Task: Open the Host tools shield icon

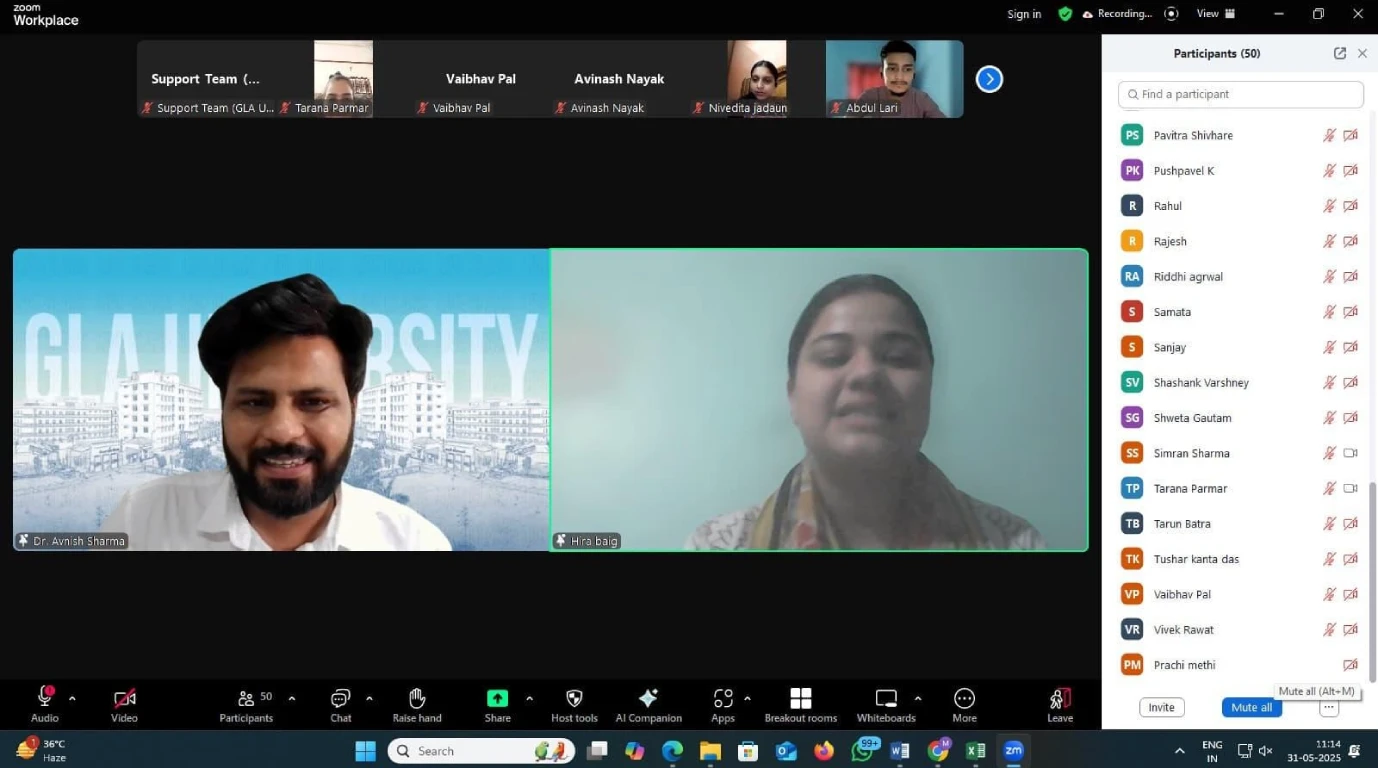Action: coord(574,698)
